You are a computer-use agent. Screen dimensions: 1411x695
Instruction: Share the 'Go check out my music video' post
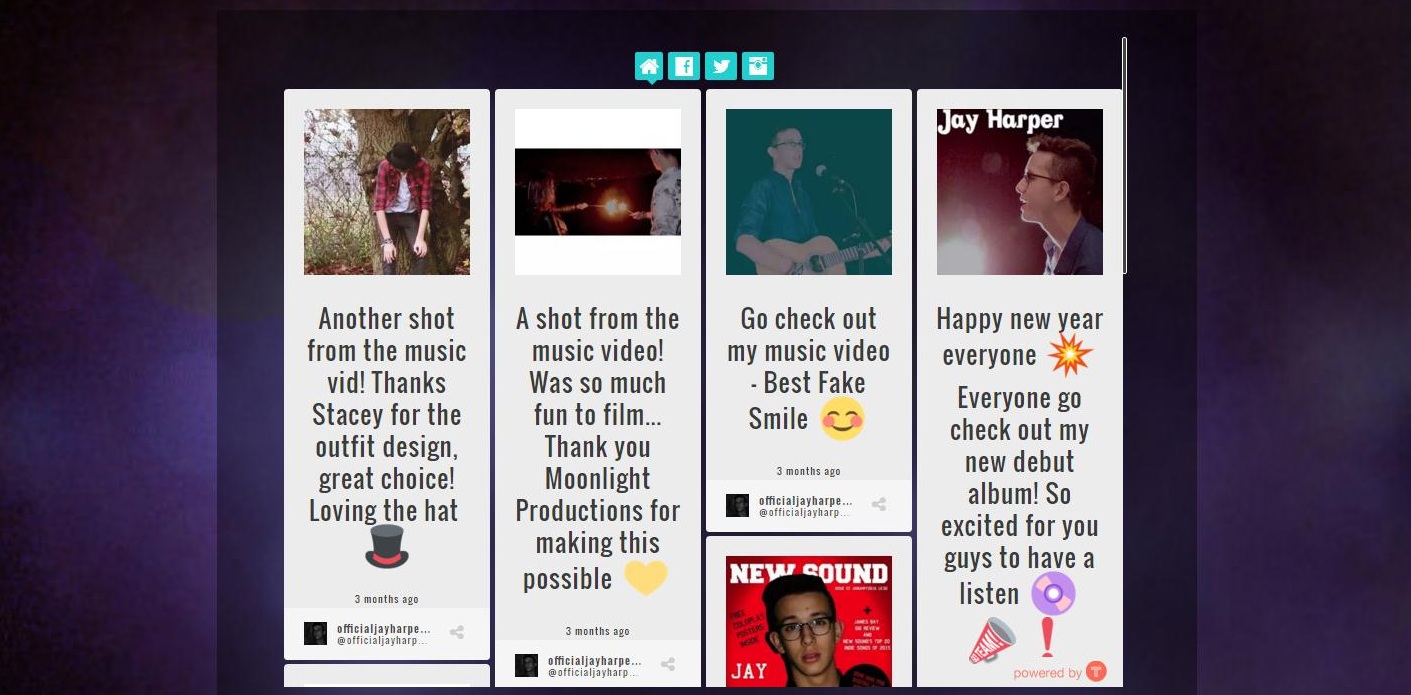(x=879, y=504)
